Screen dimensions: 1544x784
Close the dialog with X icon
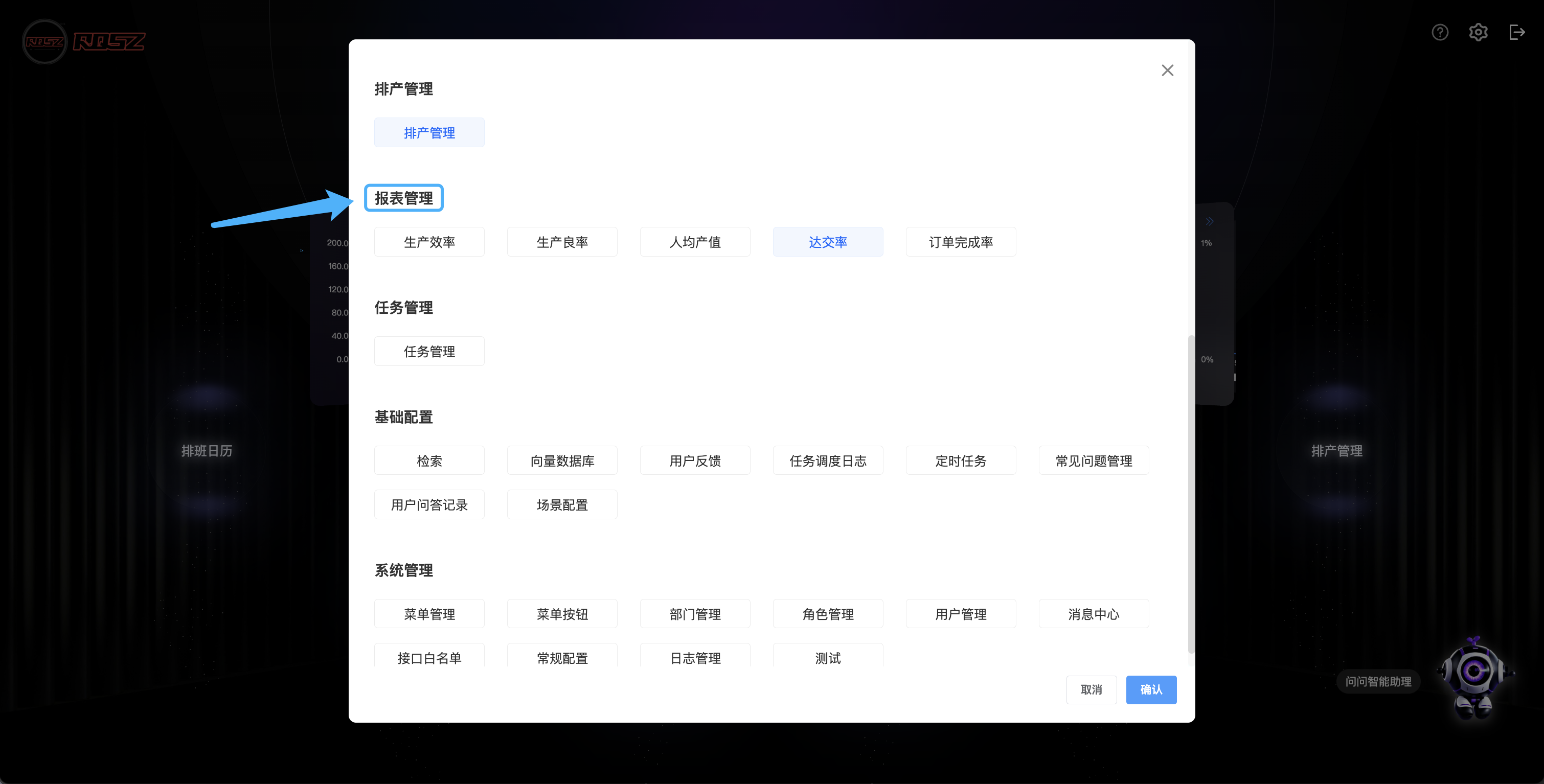pyautogui.click(x=1167, y=71)
